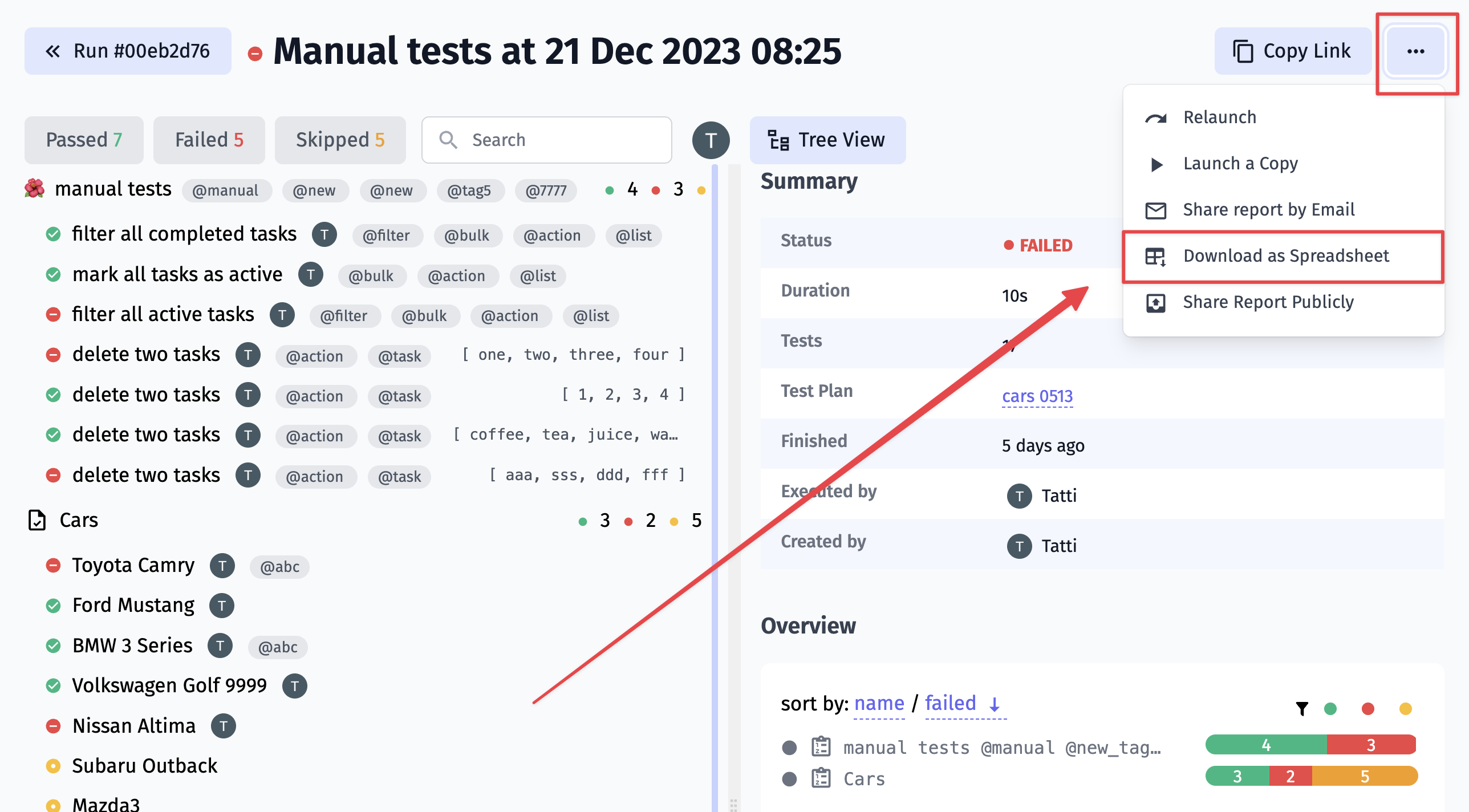Toggle the Passed 7 filter tab
Screen dimensions: 1469x812
83,139
